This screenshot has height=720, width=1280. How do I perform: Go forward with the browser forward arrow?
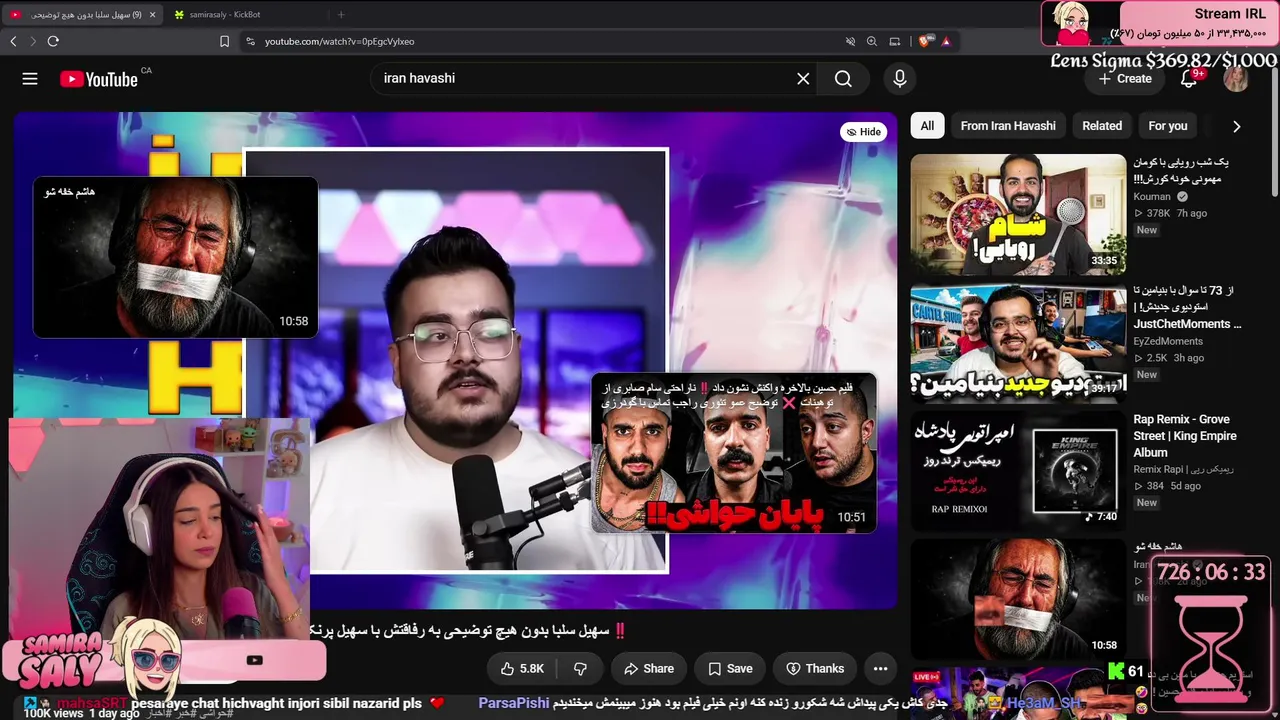click(x=33, y=41)
